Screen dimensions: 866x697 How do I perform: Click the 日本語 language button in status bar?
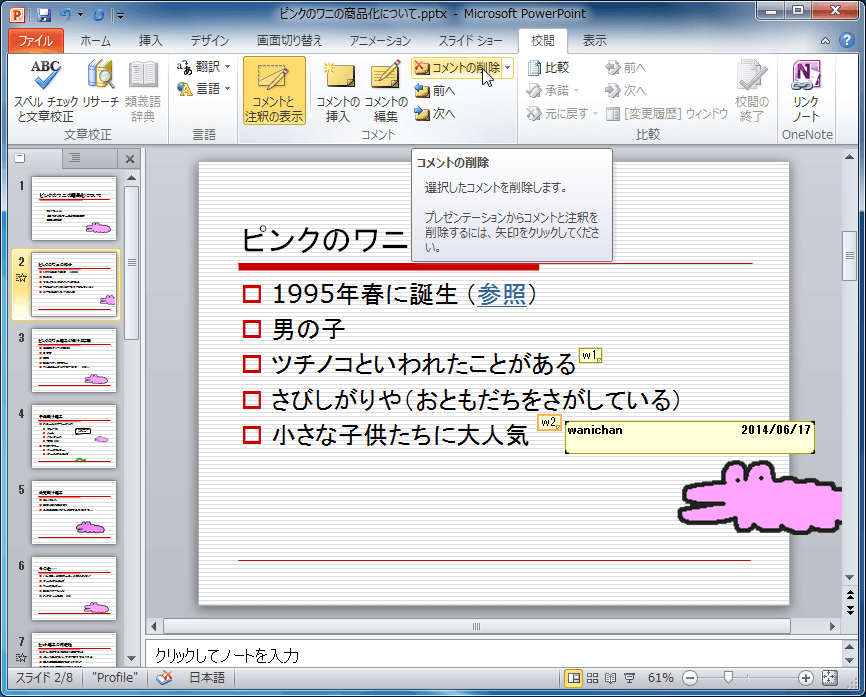[207, 678]
